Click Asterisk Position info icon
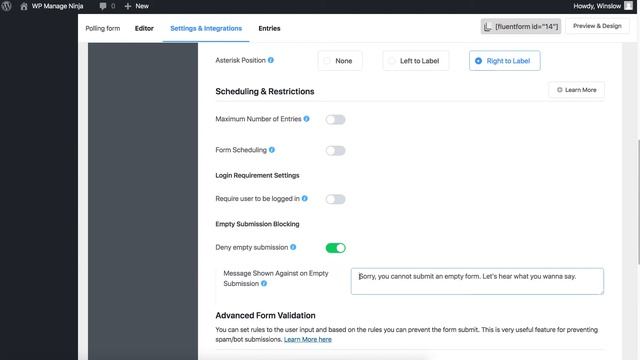This screenshot has height=360, width=640. (x=271, y=60)
